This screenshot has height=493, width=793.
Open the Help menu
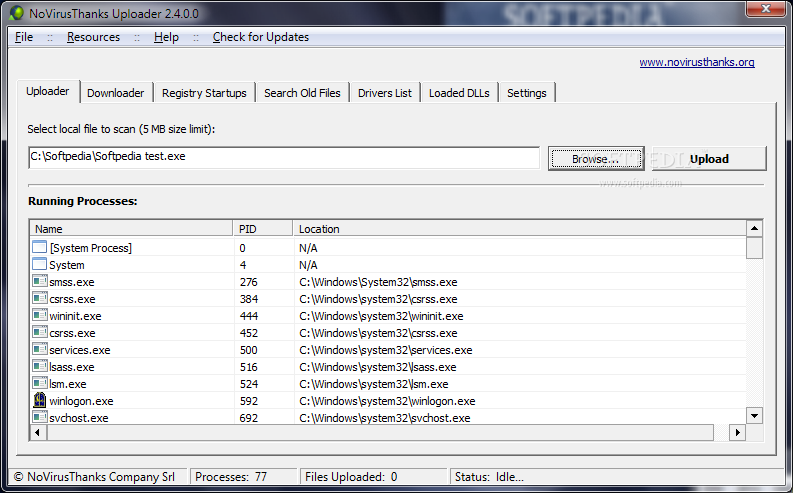click(166, 37)
